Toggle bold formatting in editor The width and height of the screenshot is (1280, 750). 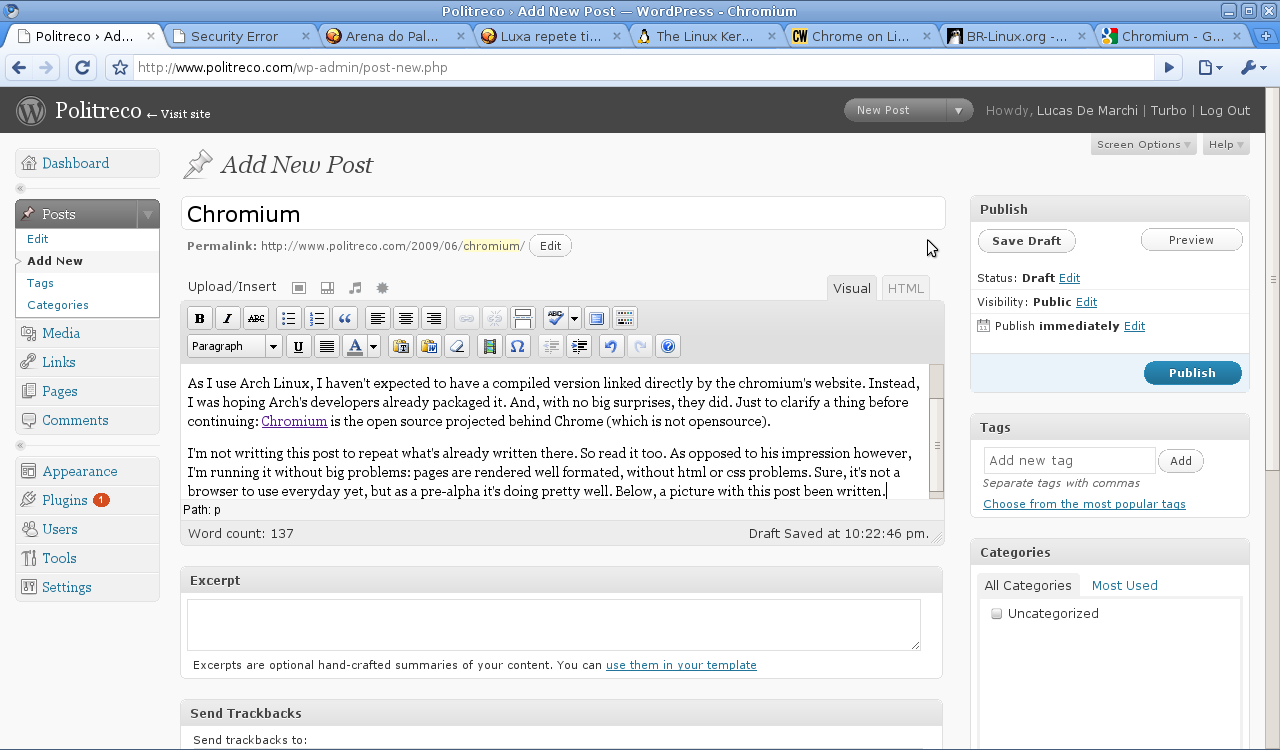click(200, 318)
